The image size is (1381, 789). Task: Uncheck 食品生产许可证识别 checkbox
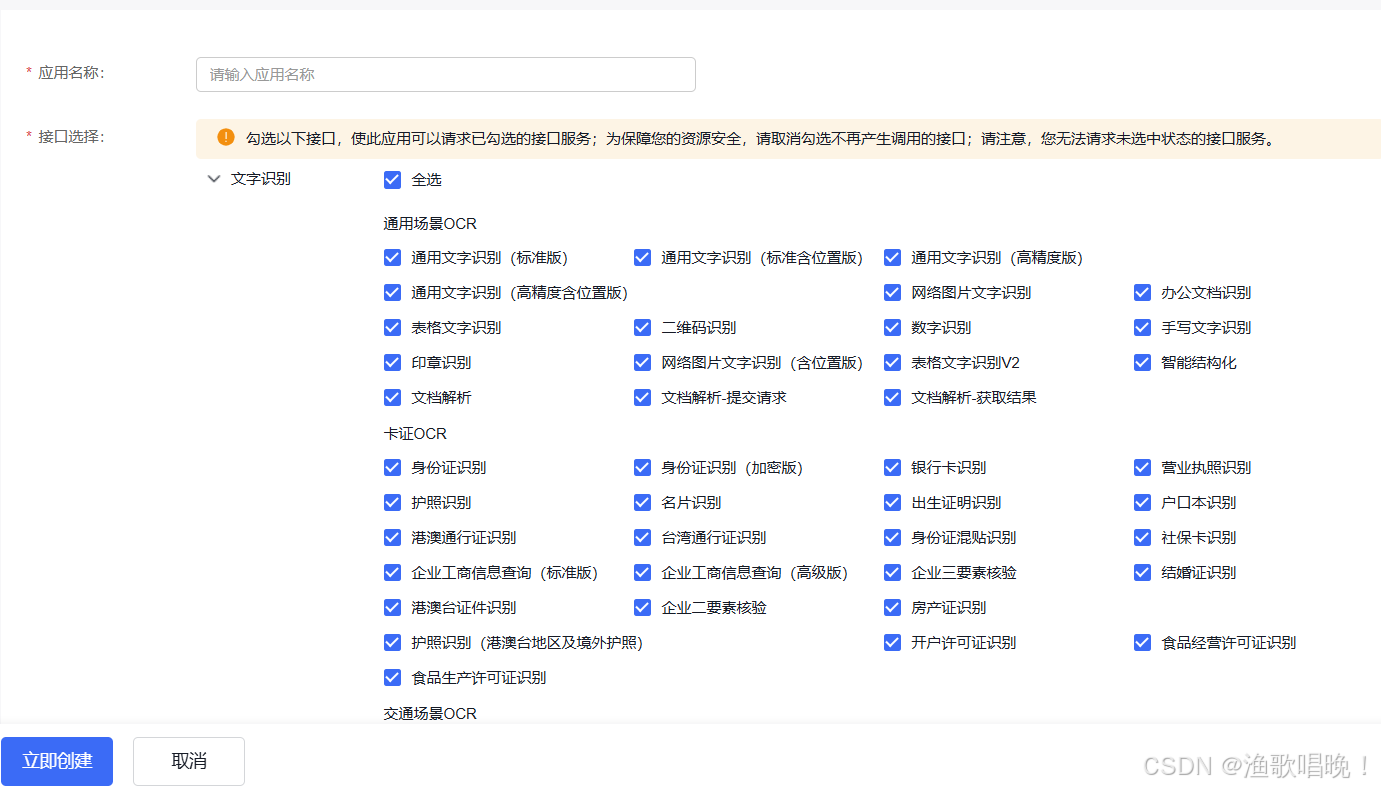tap(392, 677)
